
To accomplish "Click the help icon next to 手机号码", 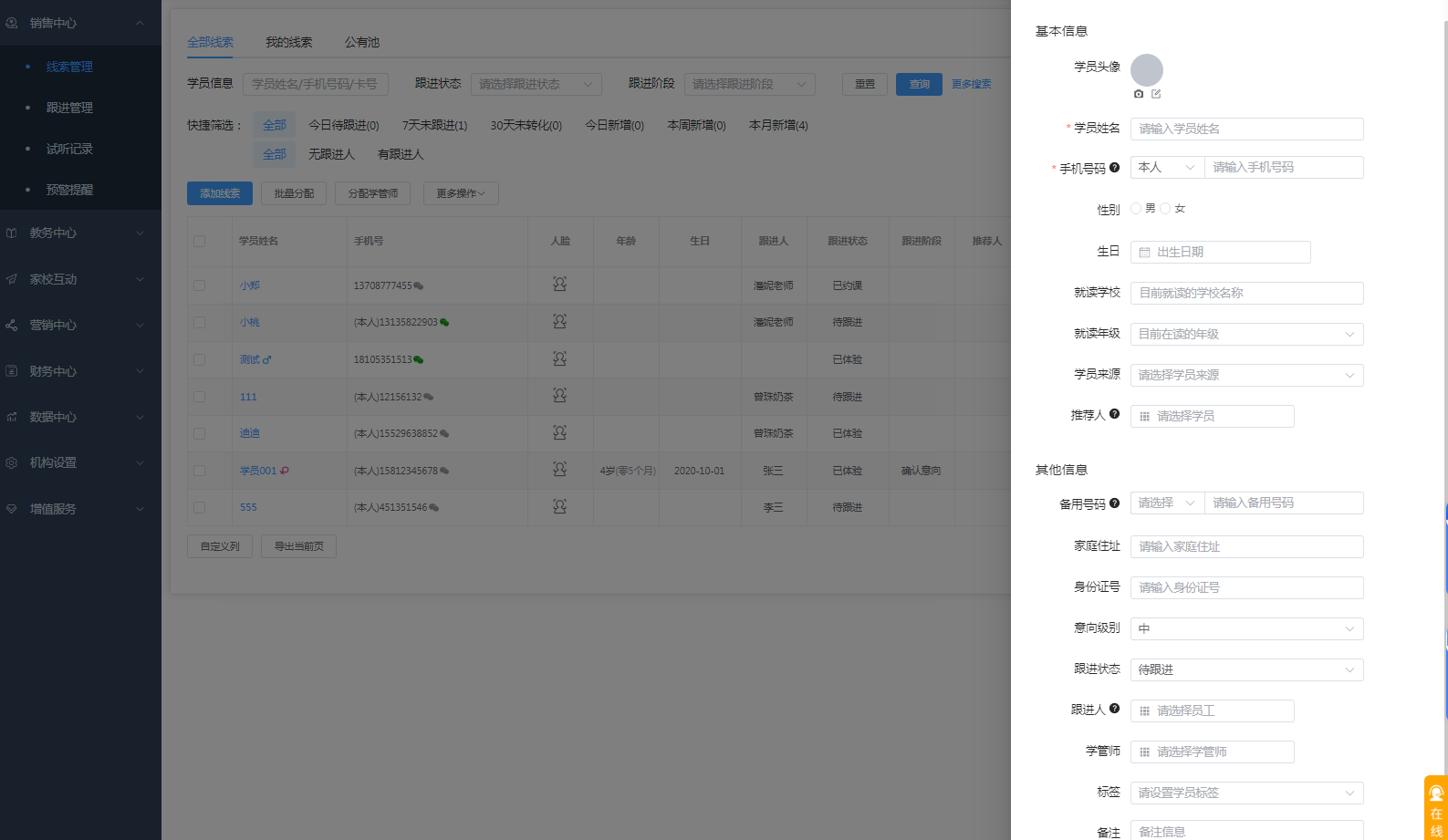I will [x=1114, y=168].
